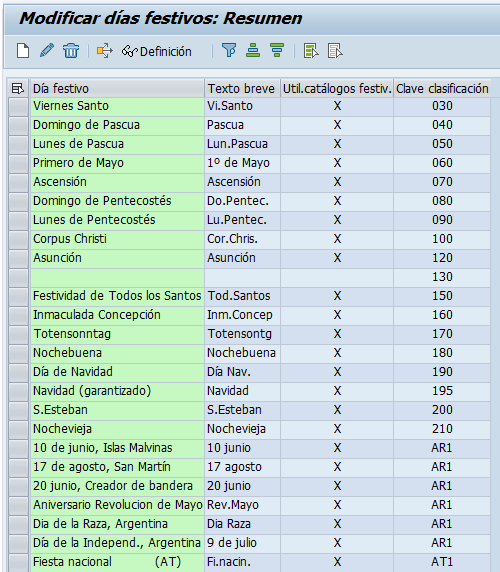Select the row marker for Corpus Christi
This screenshot has height=572, width=500.
point(19,239)
